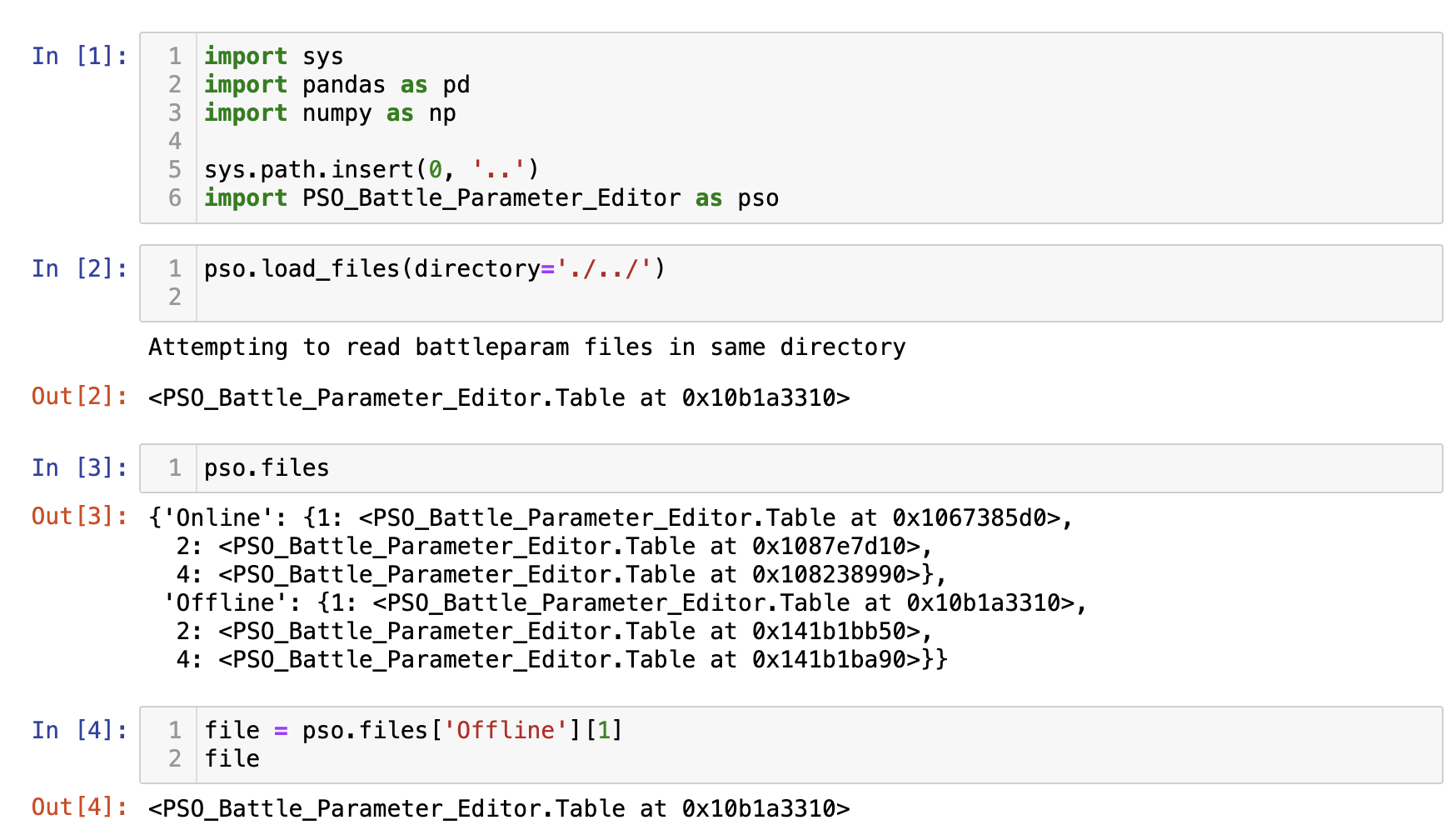This screenshot has width=1456, height=840.
Task: Click the file = pso.files['Offline'][1] line
Action: click(413, 730)
